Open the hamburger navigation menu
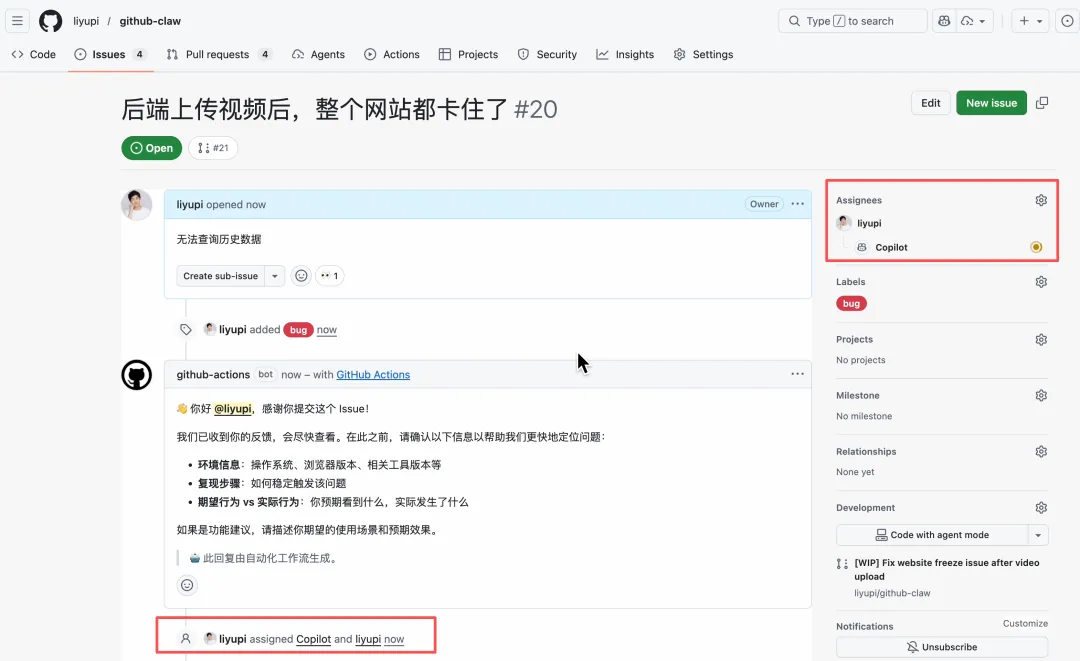The image size is (1080, 661). pos(18,20)
